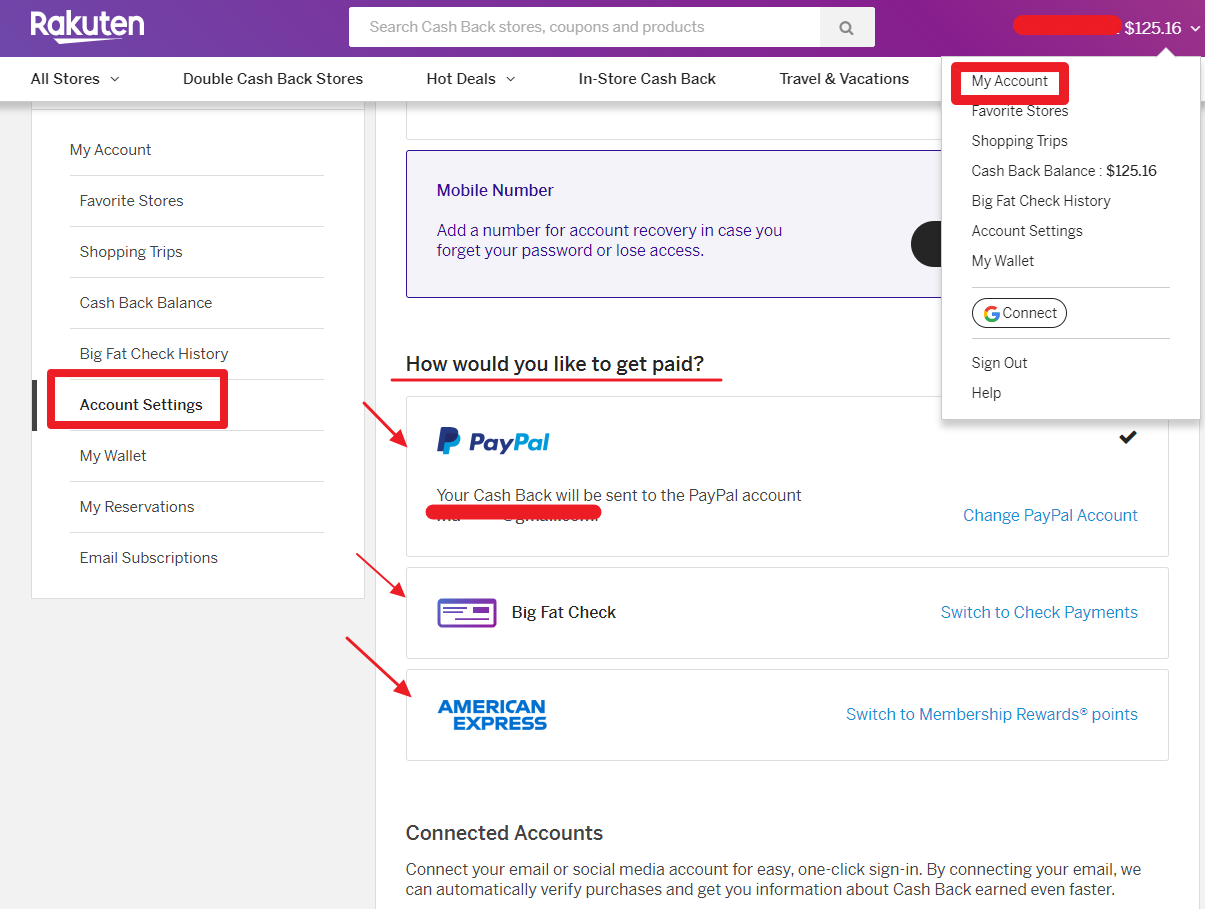1205x909 pixels.
Task: Click the PayPal logo
Action: [x=493, y=441]
